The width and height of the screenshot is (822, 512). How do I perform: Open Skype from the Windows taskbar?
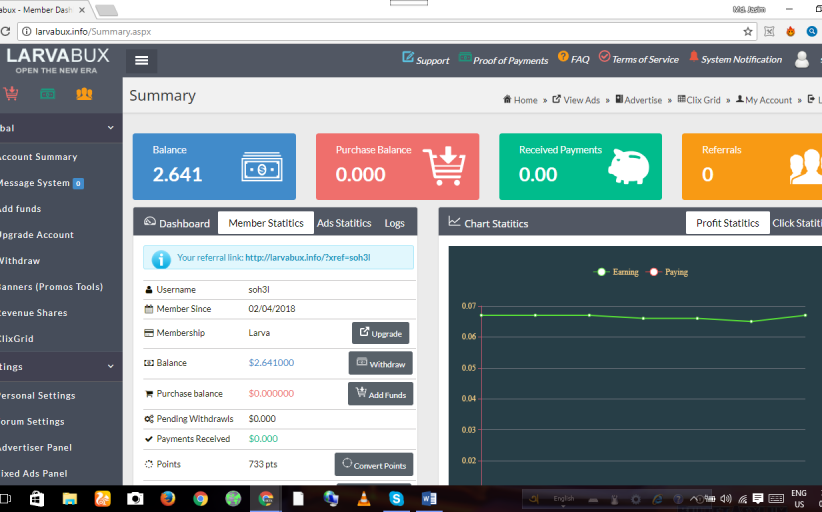click(396, 498)
